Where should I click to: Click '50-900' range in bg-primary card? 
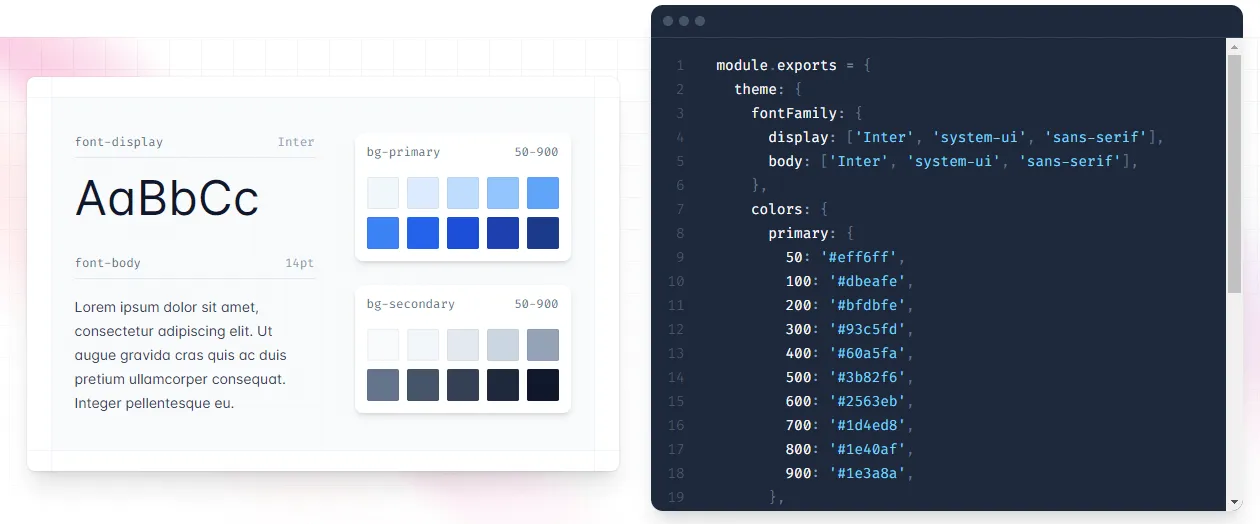[537, 152]
